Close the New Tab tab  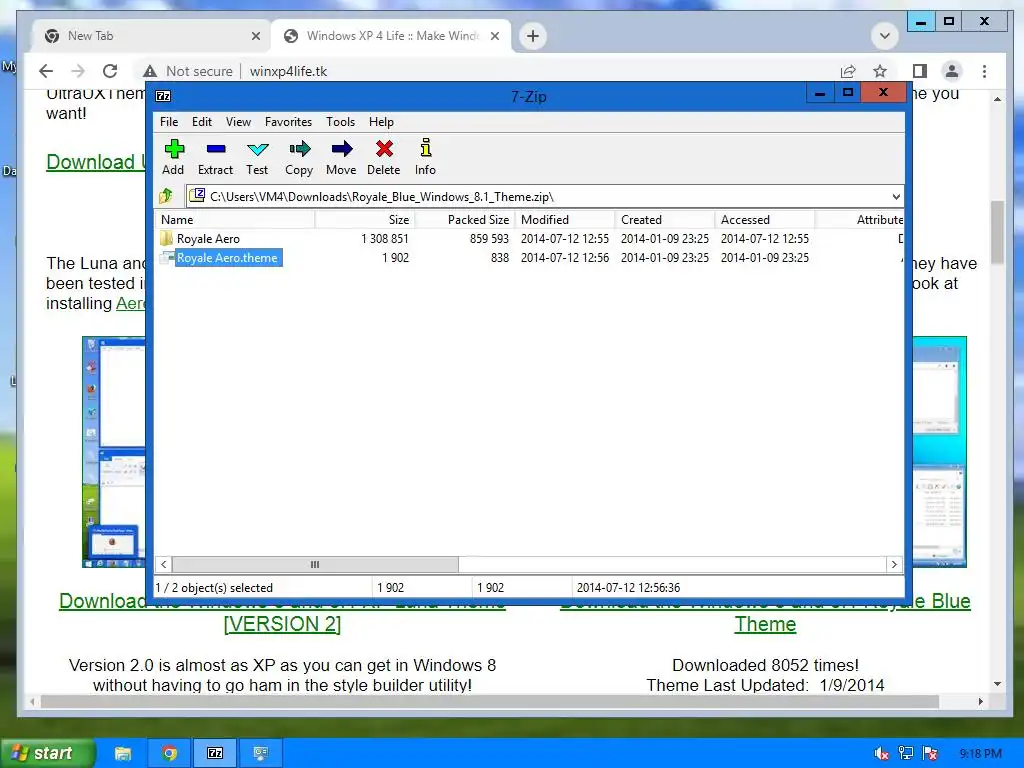(x=256, y=36)
